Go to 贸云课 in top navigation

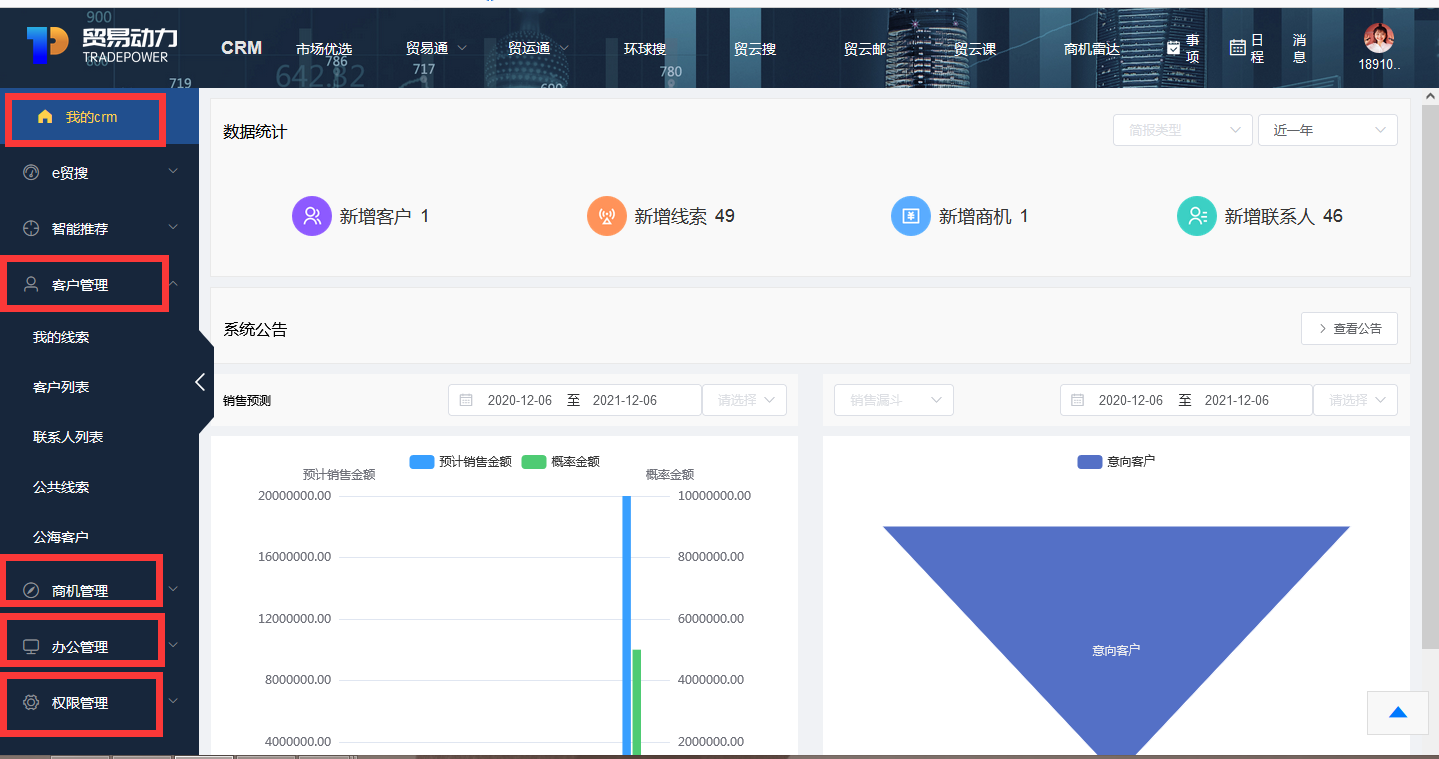click(975, 49)
